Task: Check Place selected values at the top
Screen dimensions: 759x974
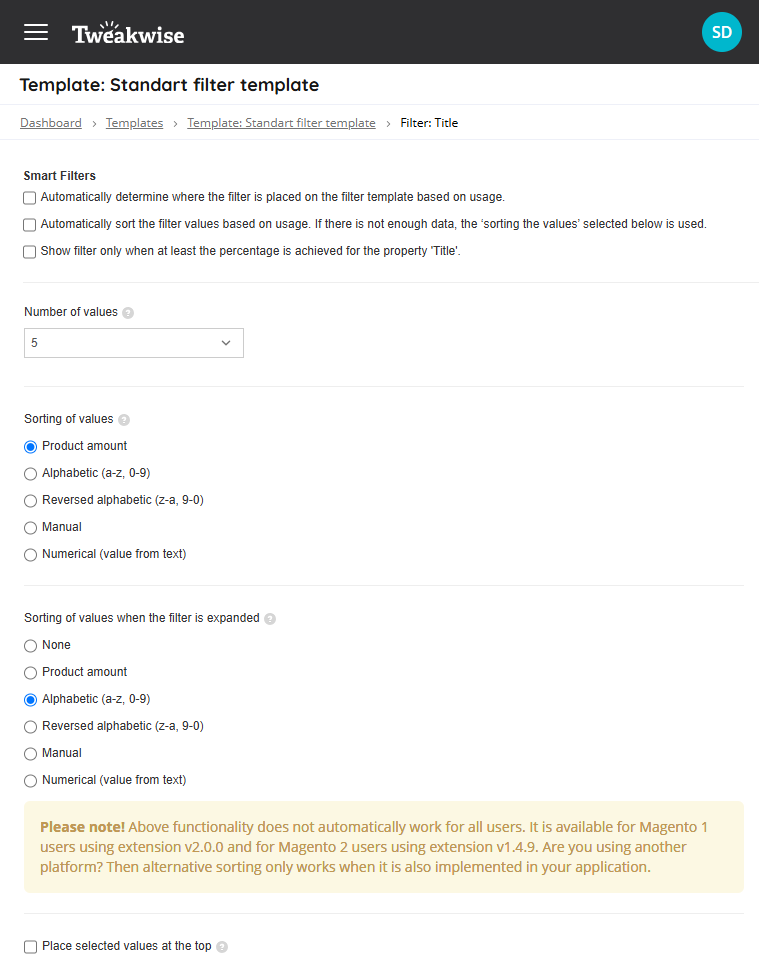Action: pos(30,947)
